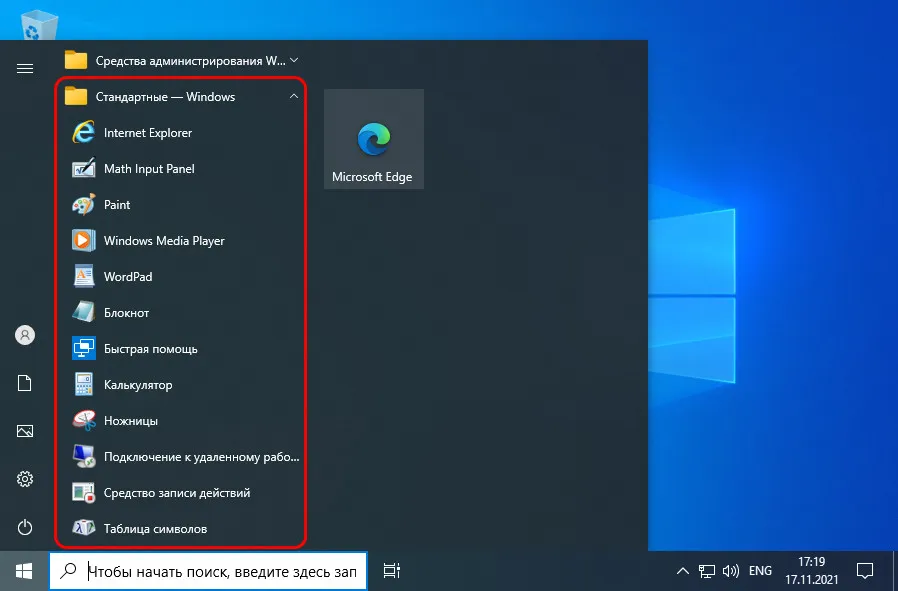Select "Средства администрирования W..." folder label
Image resolution: width=898 pixels, height=591 pixels.
click(x=189, y=61)
